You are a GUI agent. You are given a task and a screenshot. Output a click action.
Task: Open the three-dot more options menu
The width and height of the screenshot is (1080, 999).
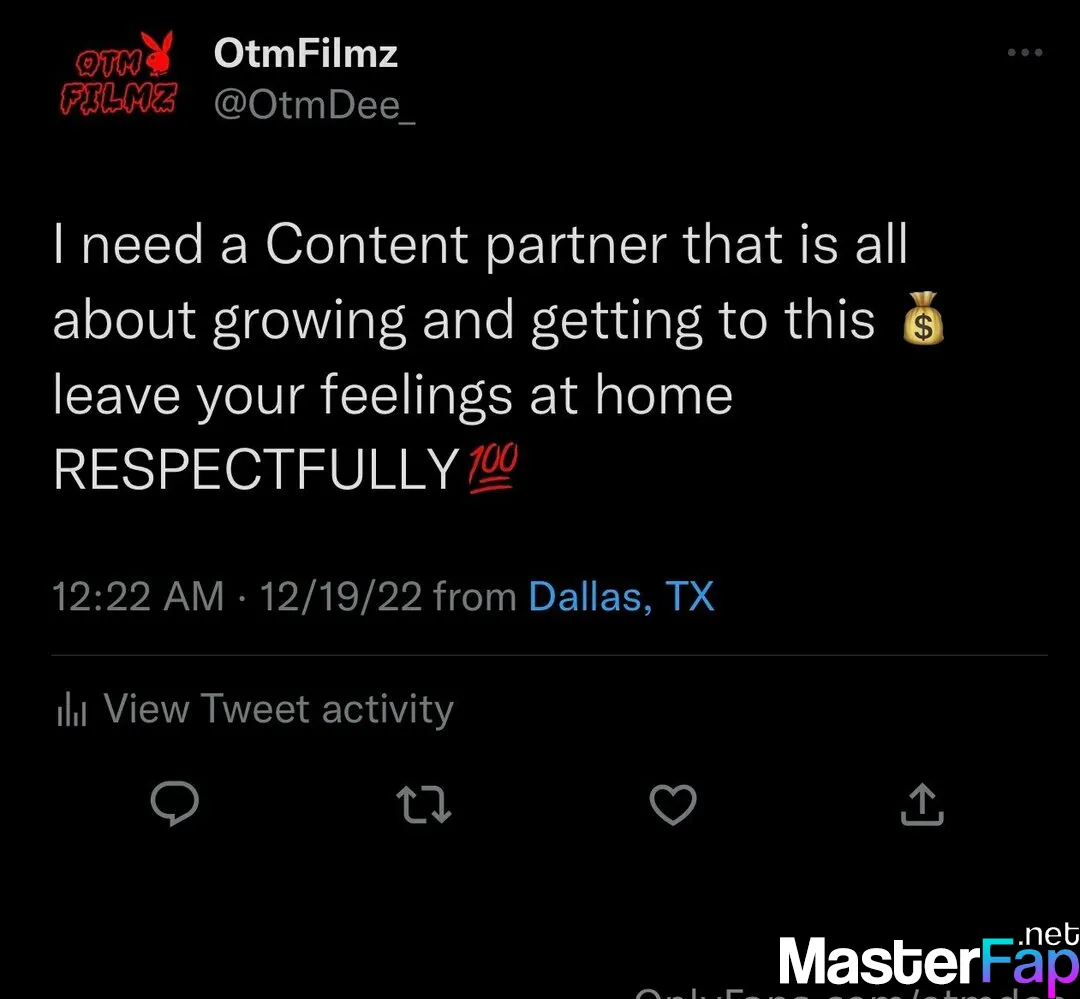1024,52
